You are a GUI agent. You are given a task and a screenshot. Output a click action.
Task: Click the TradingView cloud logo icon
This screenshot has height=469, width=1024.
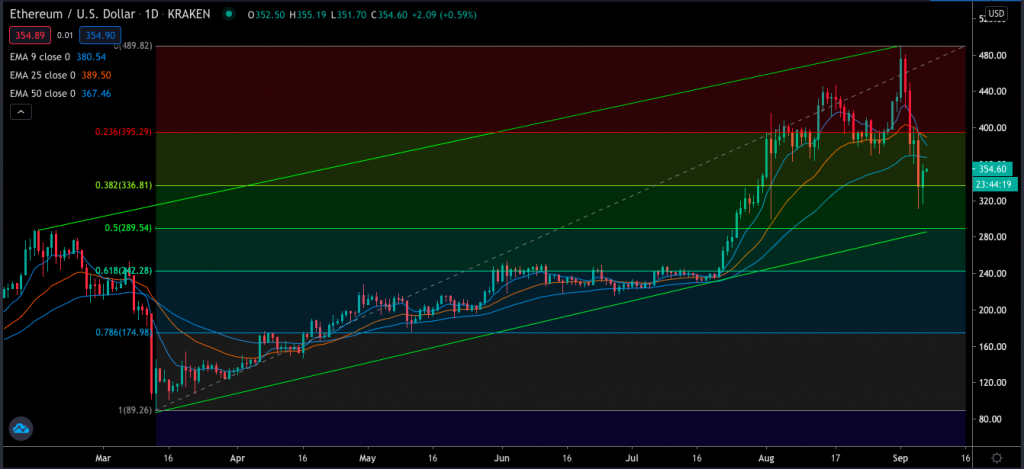21,429
